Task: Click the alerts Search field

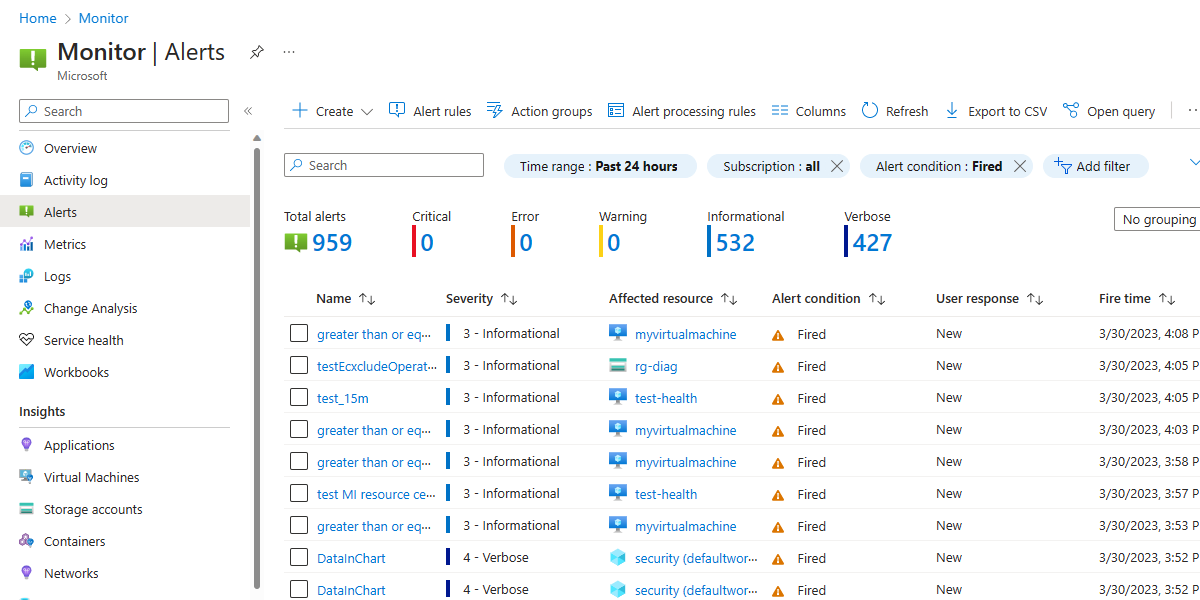Action: click(384, 165)
